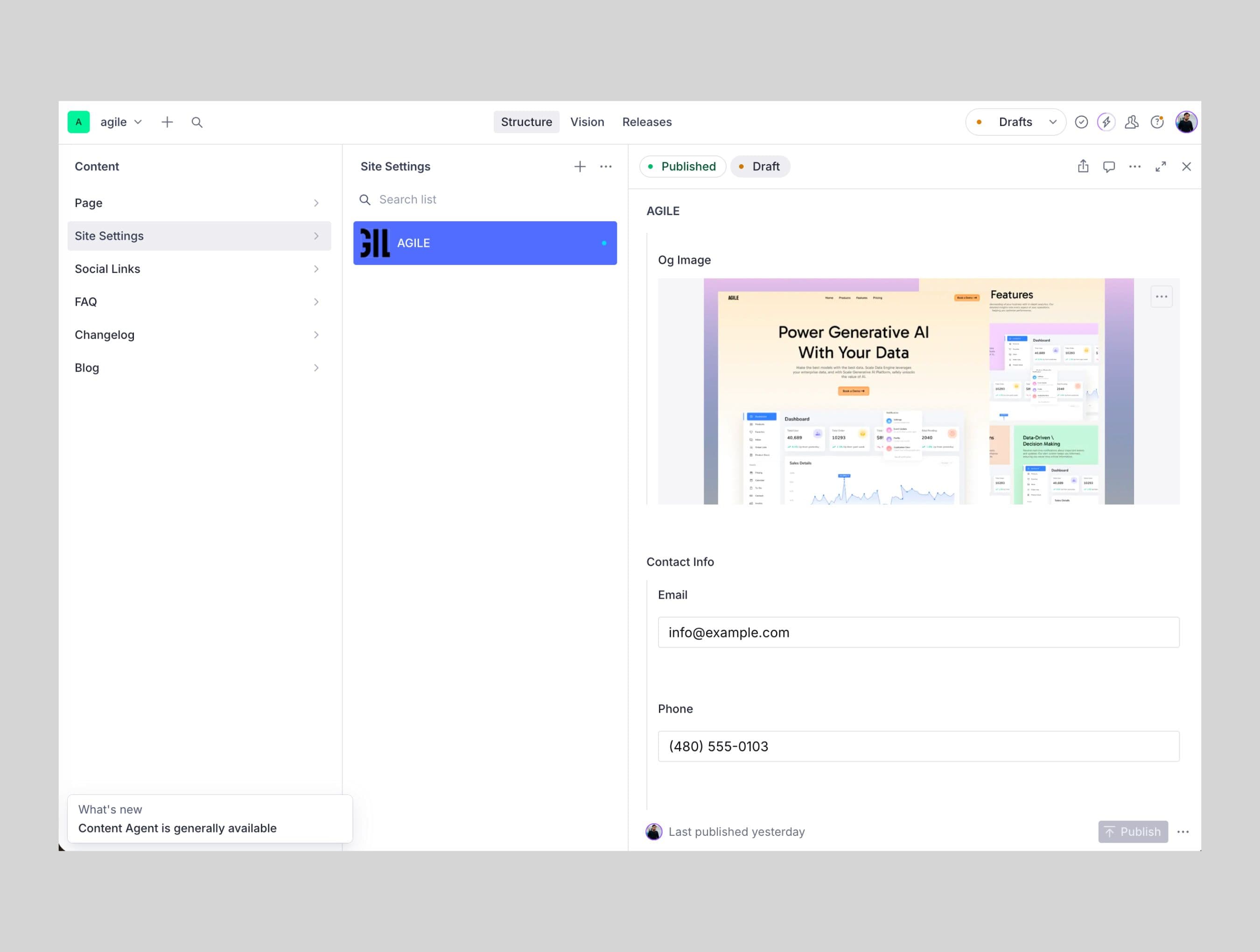Open the comments icon
This screenshot has height=952, width=1260.
[1108, 166]
